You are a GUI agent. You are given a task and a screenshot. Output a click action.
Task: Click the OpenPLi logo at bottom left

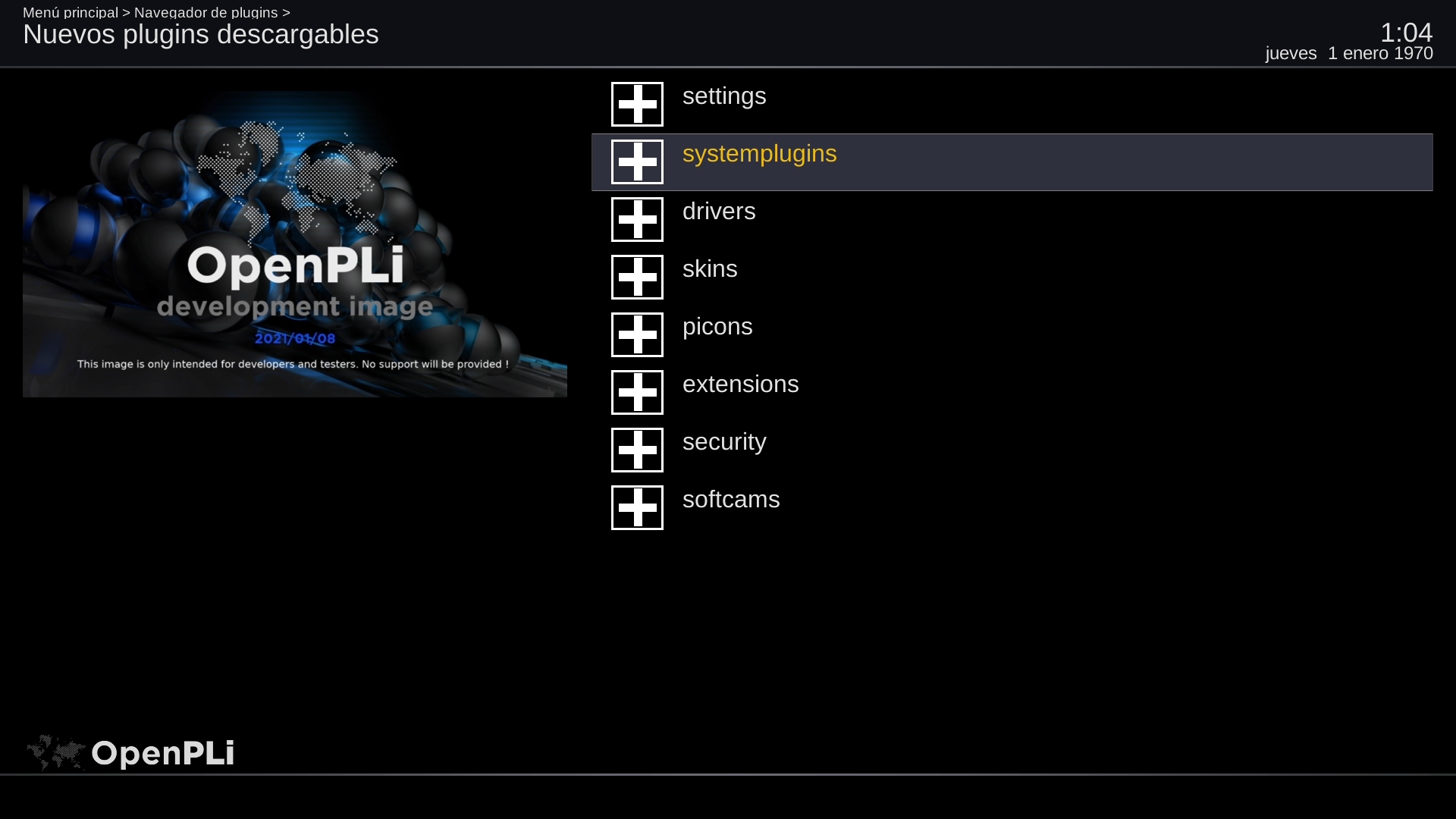[x=130, y=753]
